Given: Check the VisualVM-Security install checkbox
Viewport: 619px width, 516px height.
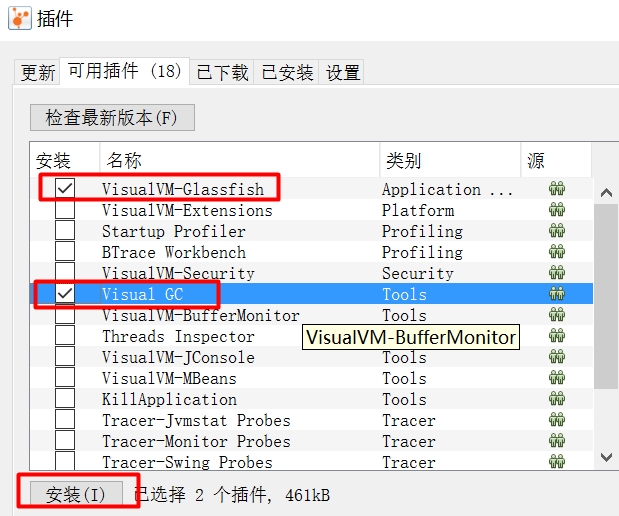Looking at the screenshot, I should [65, 272].
